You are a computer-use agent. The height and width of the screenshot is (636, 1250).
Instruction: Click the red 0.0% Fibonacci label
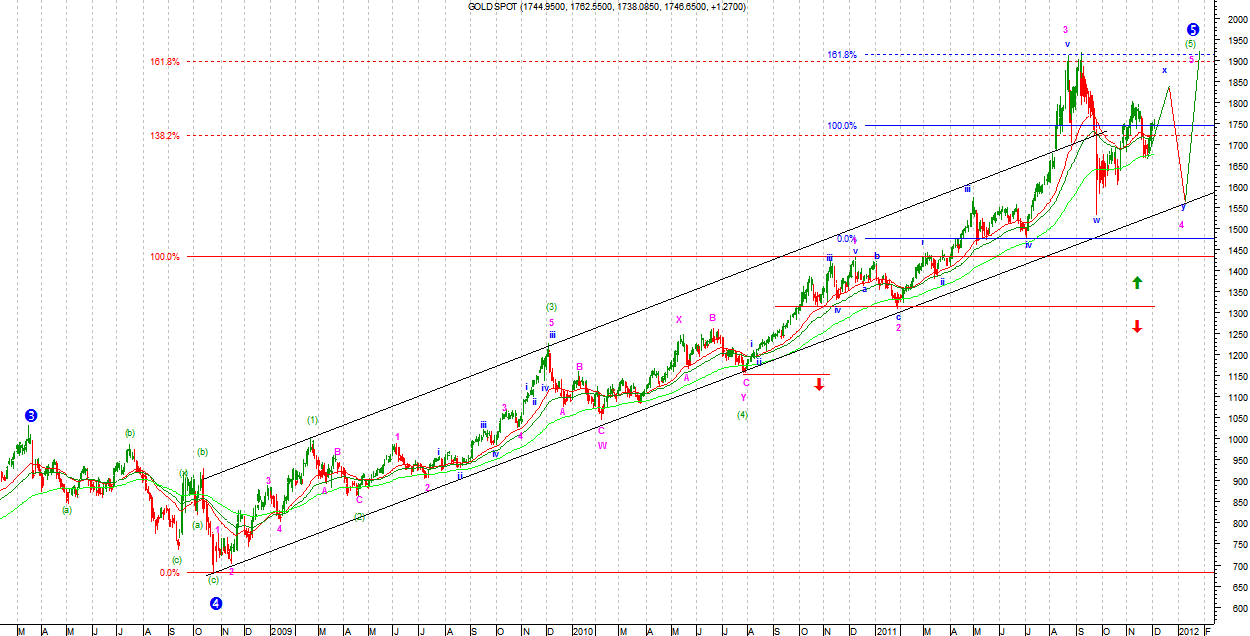(x=169, y=573)
